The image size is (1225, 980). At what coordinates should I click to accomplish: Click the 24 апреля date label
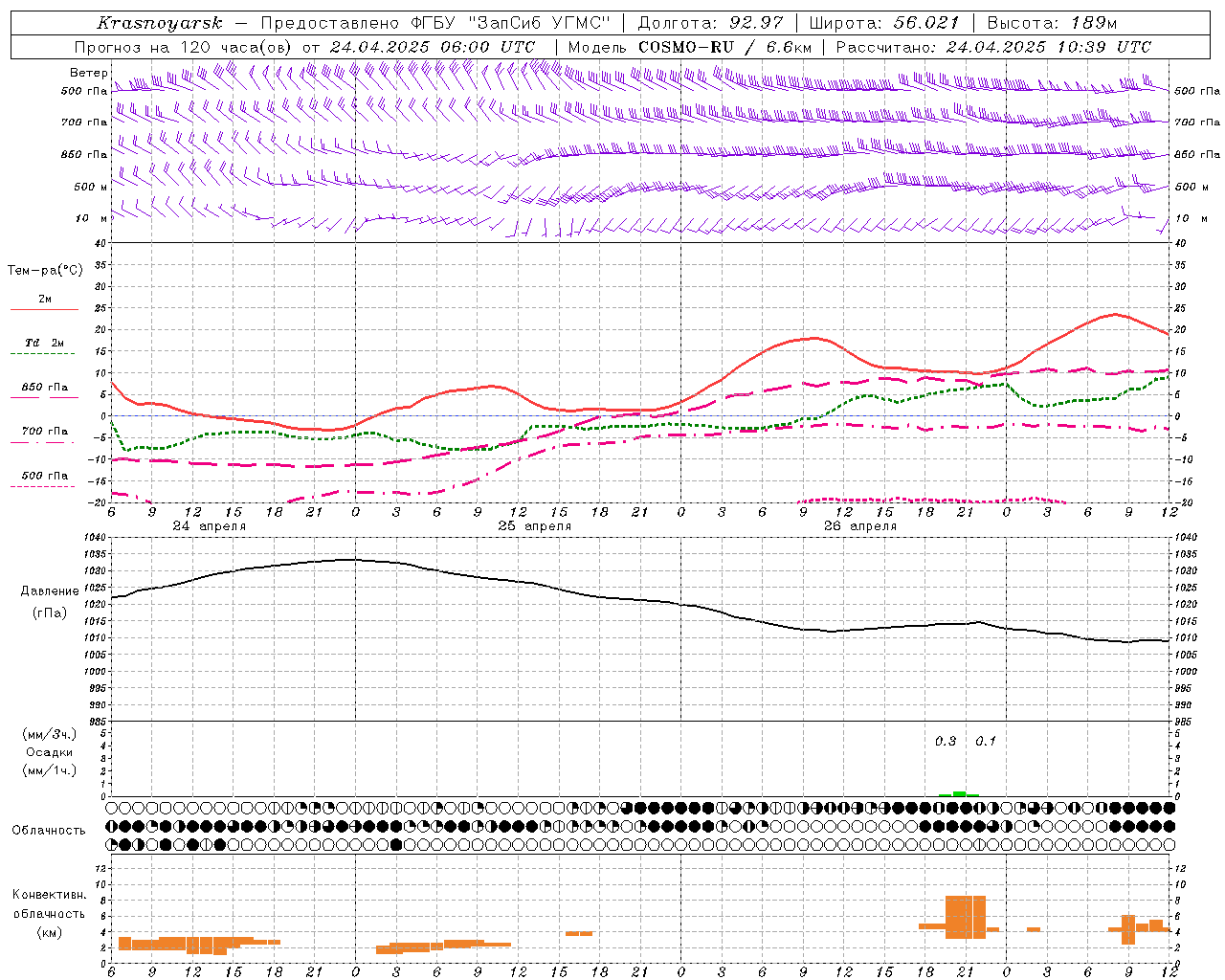[x=209, y=526]
